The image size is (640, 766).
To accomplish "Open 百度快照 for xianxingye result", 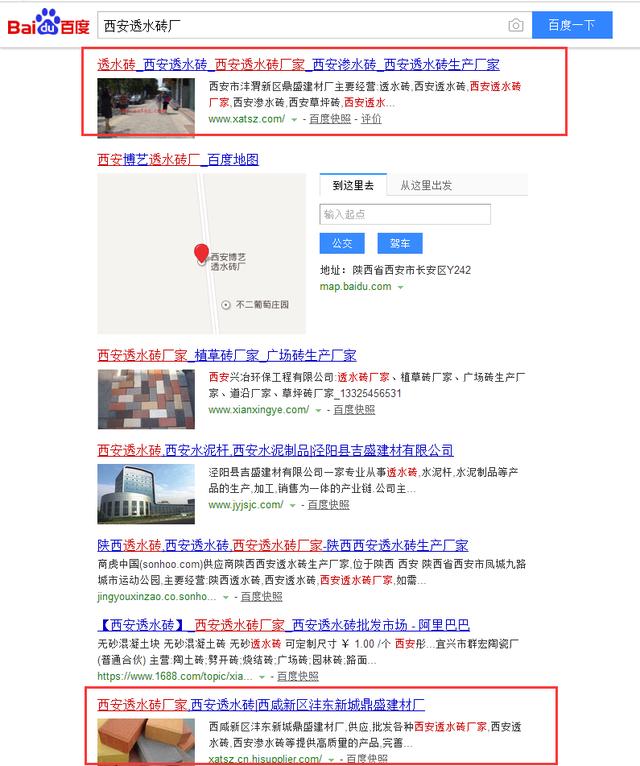I will (354, 410).
